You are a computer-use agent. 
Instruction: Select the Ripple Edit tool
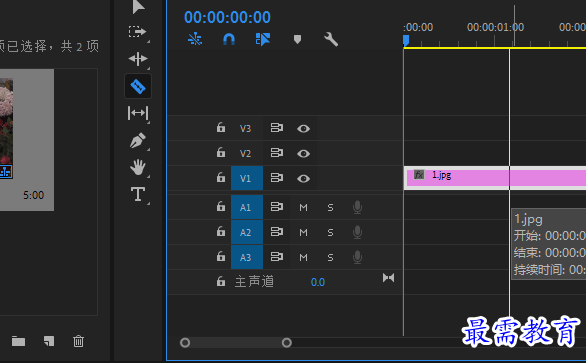[x=138, y=59]
